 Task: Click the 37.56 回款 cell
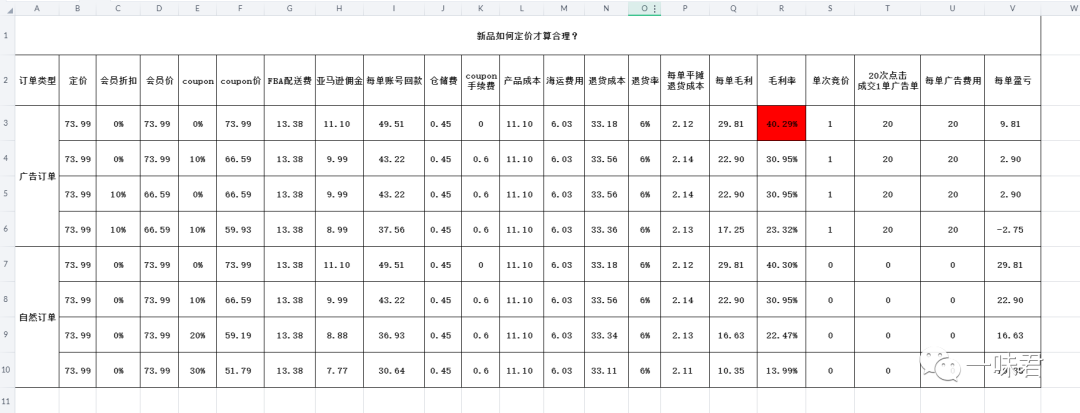coord(394,229)
